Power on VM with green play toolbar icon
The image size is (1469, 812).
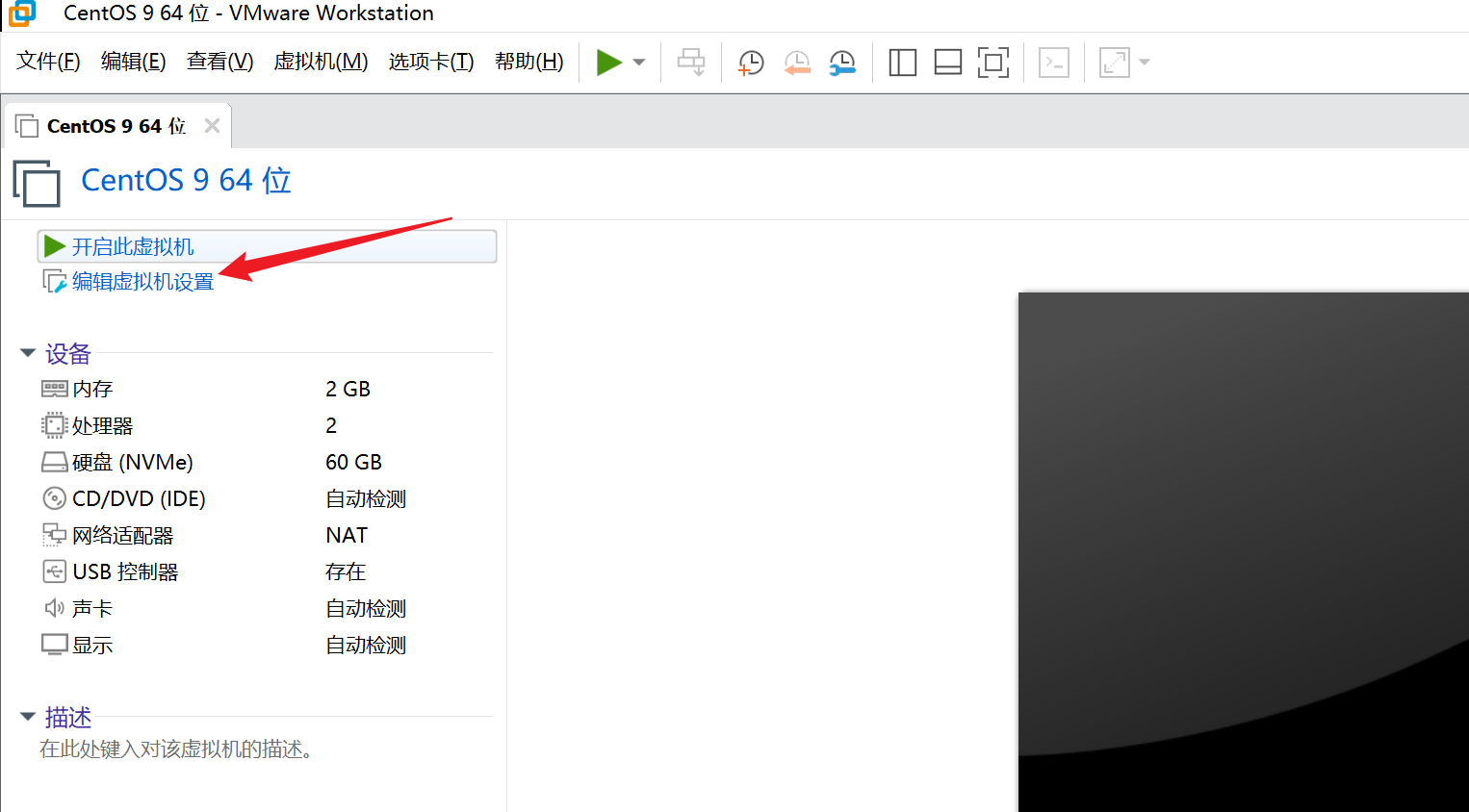[x=609, y=63]
